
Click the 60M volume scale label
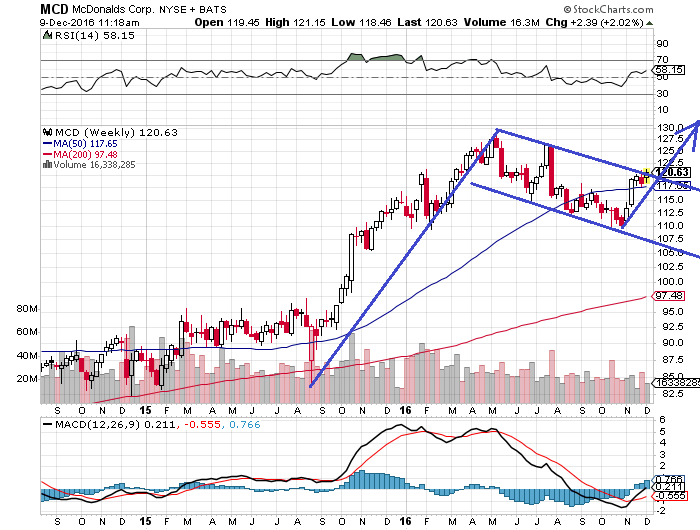27,332
